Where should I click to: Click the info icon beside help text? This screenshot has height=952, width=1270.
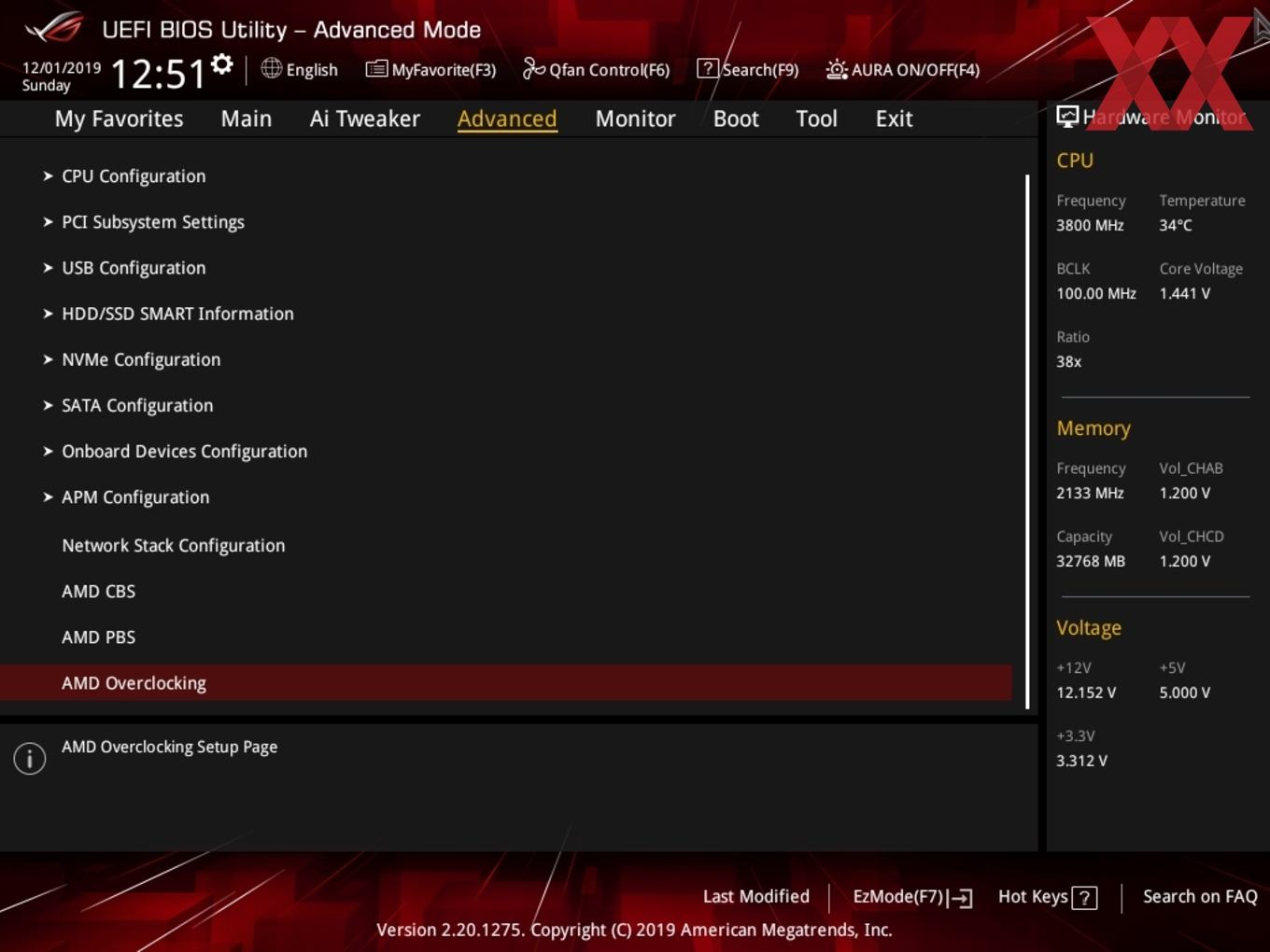coord(30,758)
